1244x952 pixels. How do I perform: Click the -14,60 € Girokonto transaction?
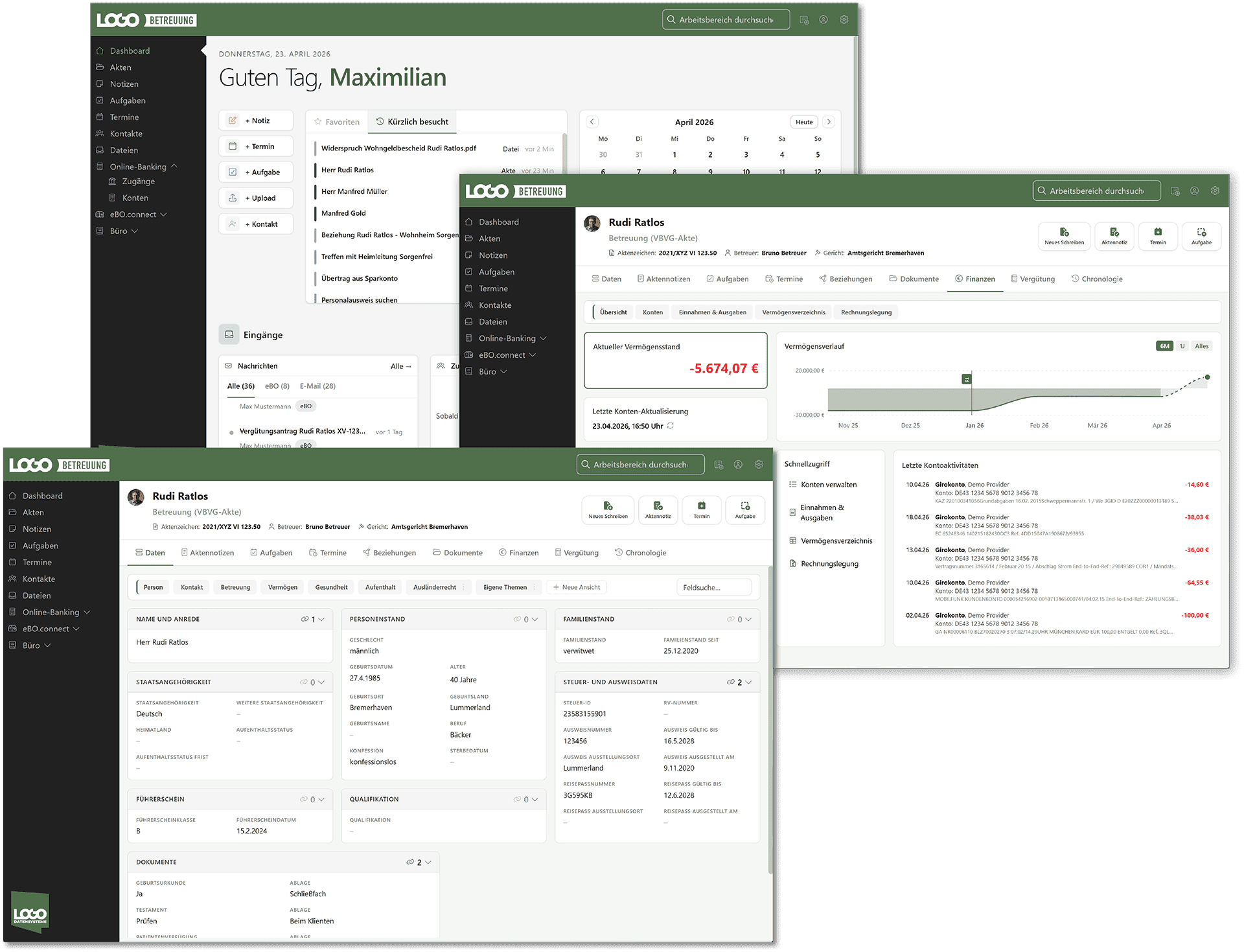pos(1057,493)
